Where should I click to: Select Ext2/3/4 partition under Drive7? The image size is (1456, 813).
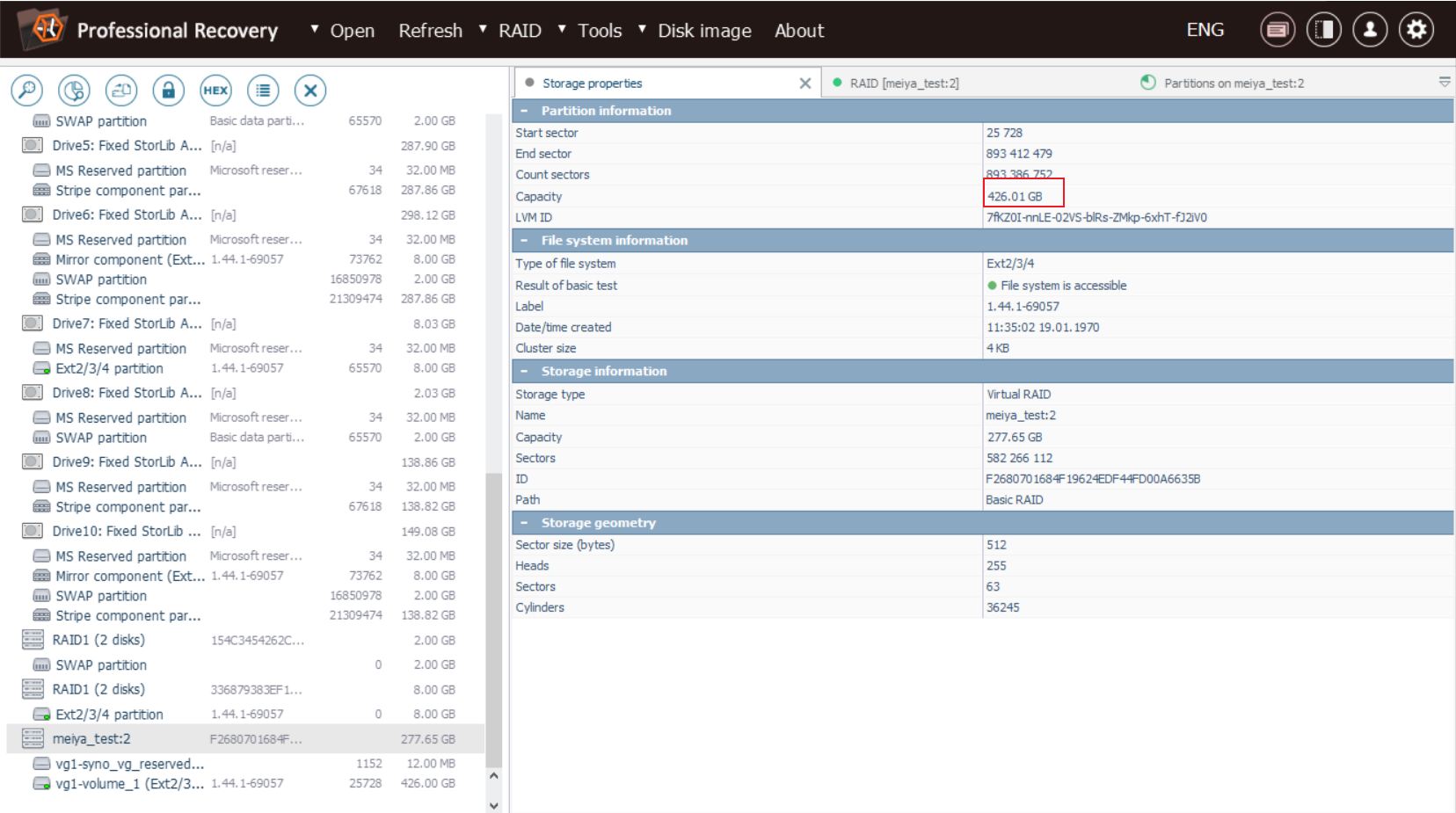109,368
